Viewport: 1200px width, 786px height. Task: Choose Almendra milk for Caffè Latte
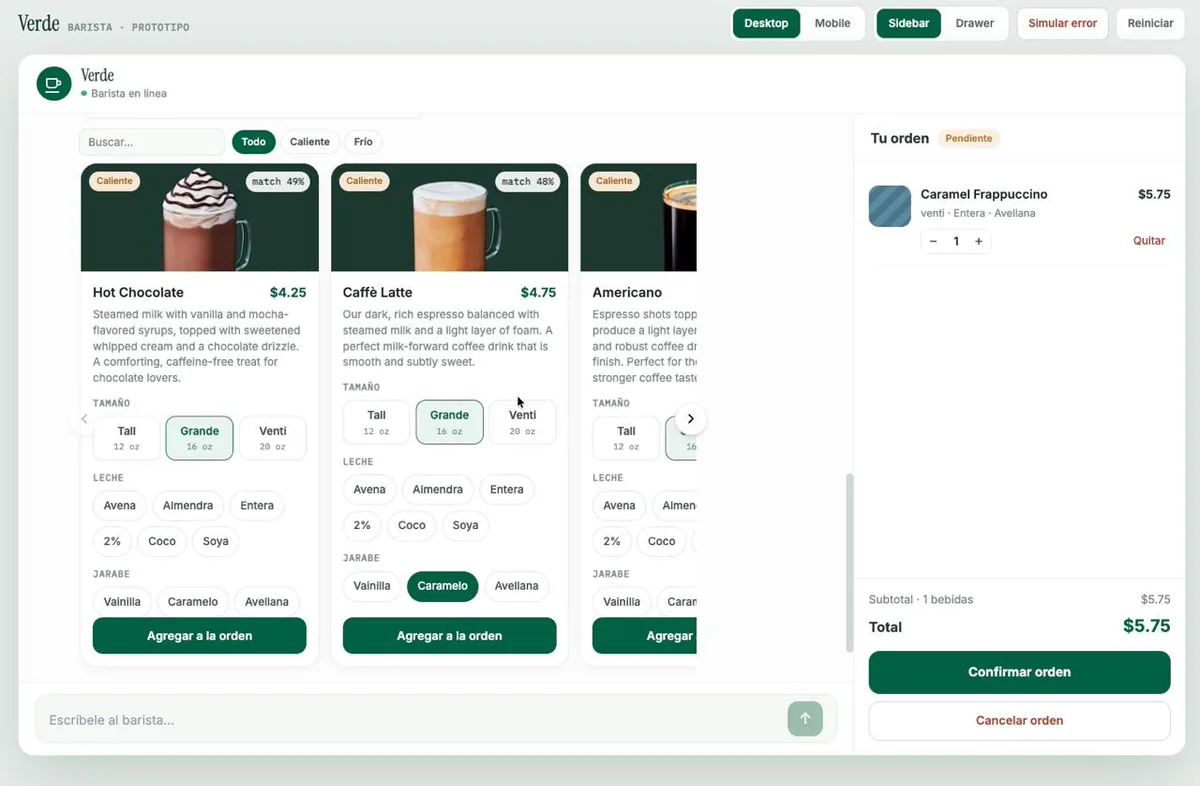tap(438, 490)
